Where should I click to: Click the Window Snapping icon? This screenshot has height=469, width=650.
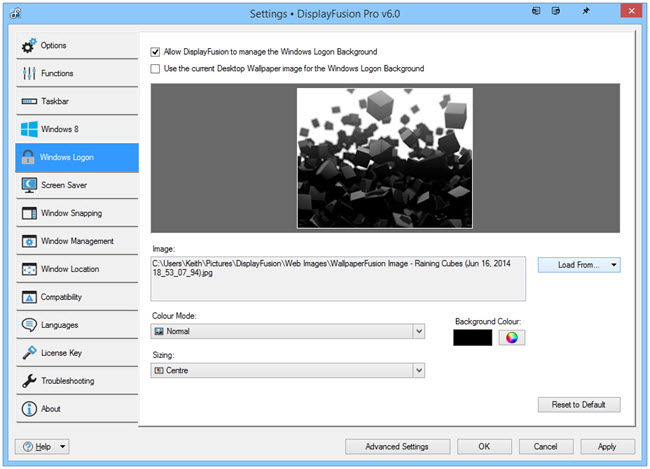click(x=29, y=213)
